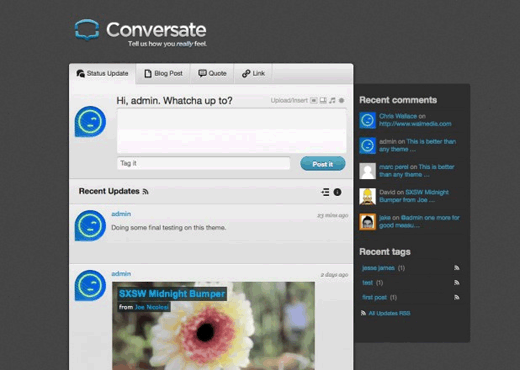Click Chris Wallace comment avatar
Image resolution: width=520 pixels, height=370 pixels.
click(x=367, y=120)
